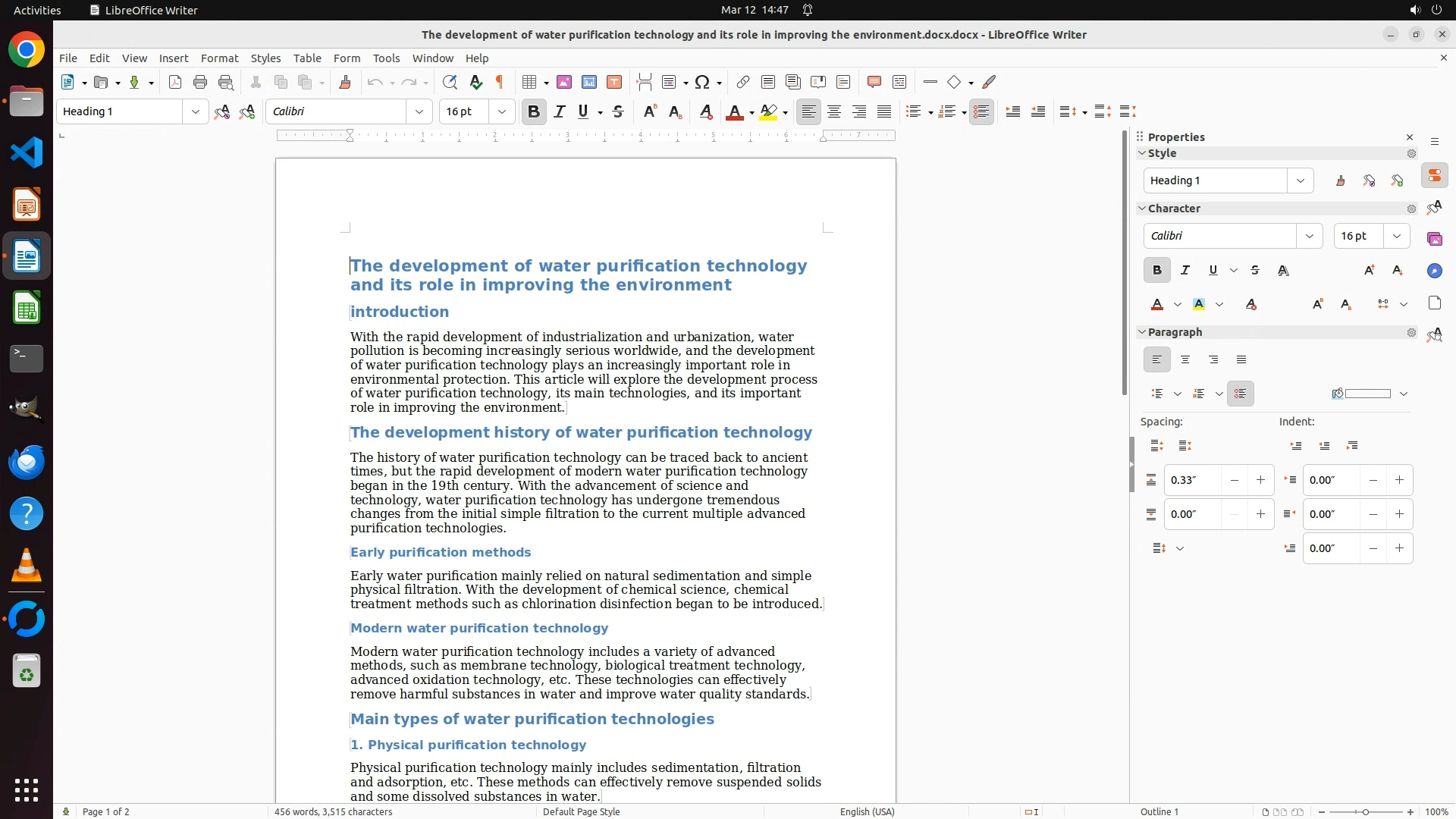Open the Tools menu

pyautogui.click(x=386, y=58)
